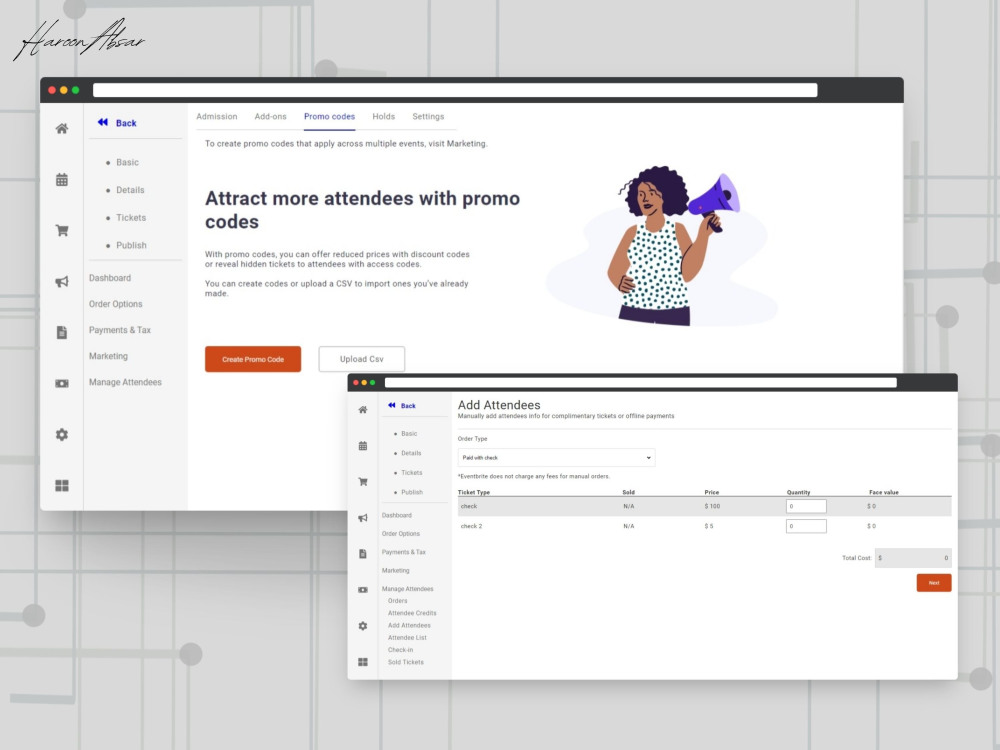The height and width of the screenshot is (750, 1000).
Task: Click Back link in Promo codes window
Action: [126, 123]
